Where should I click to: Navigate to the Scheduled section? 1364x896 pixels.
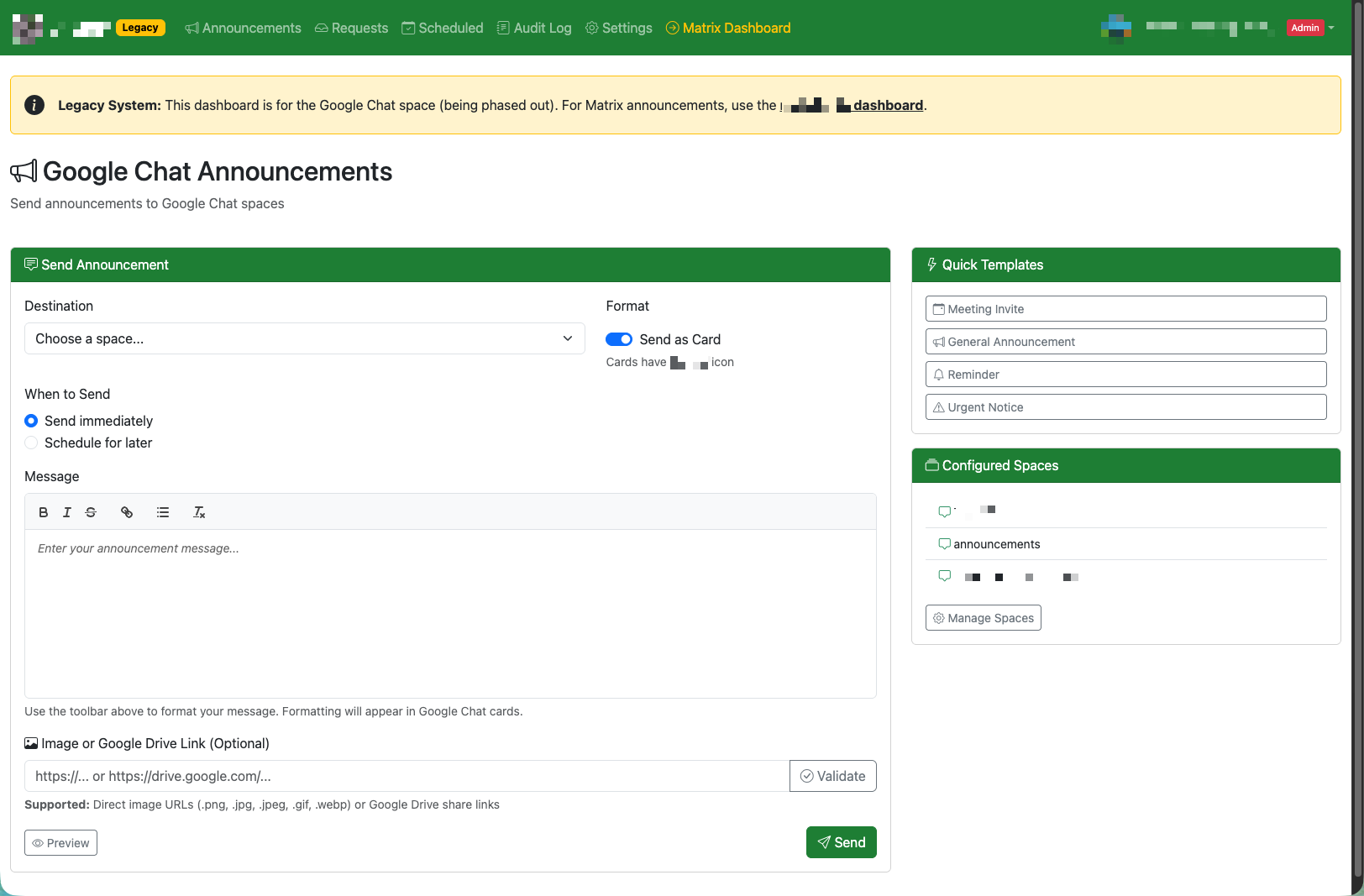click(x=442, y=28)
